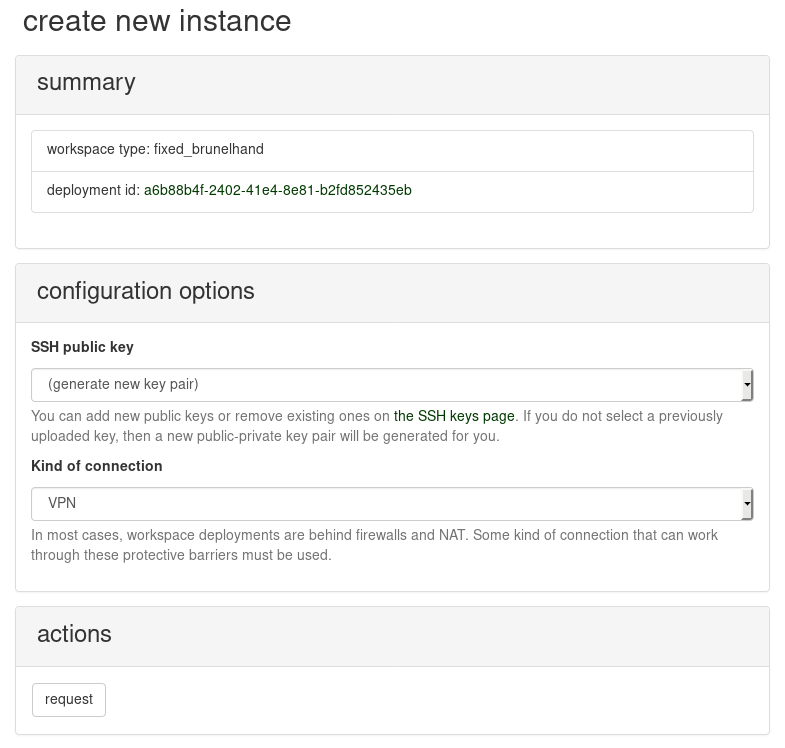Click the VPN text in the connection field

[x=62, y=503]
